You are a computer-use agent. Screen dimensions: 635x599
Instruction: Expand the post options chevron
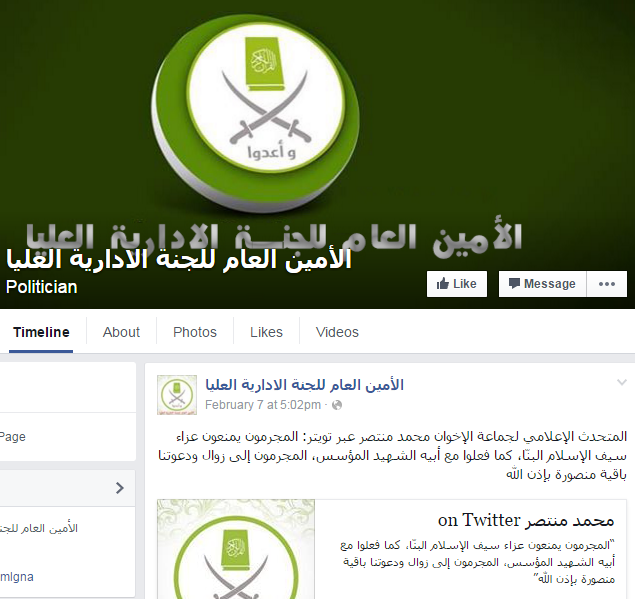[x=622, y=382]
